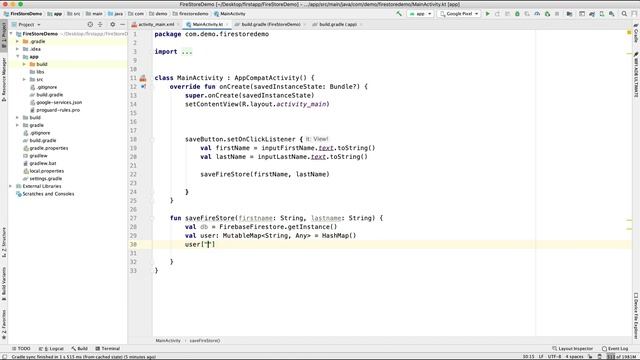Click the 4 spaces indent indicator
Image resolution: width=640 pixels, height=360 pixels.
pos(574,357)
